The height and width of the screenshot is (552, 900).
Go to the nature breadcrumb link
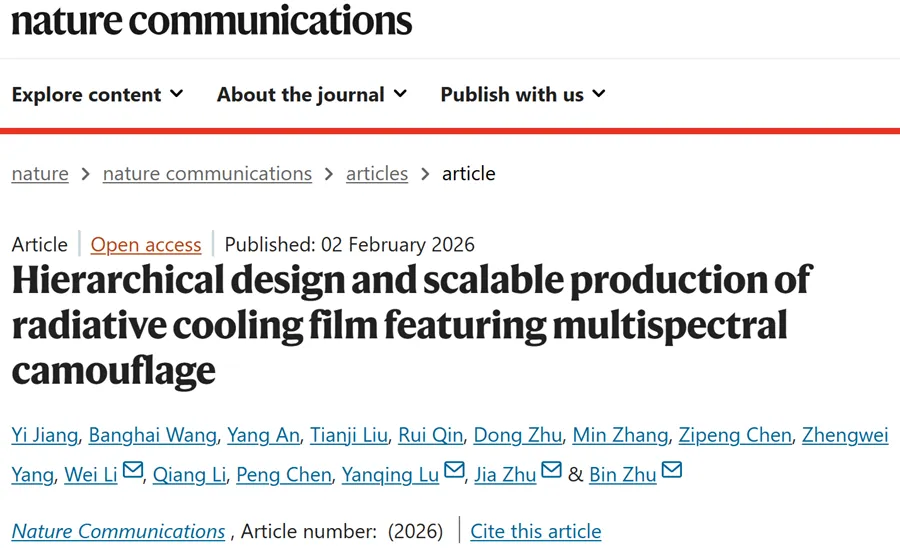click(40, 174)
